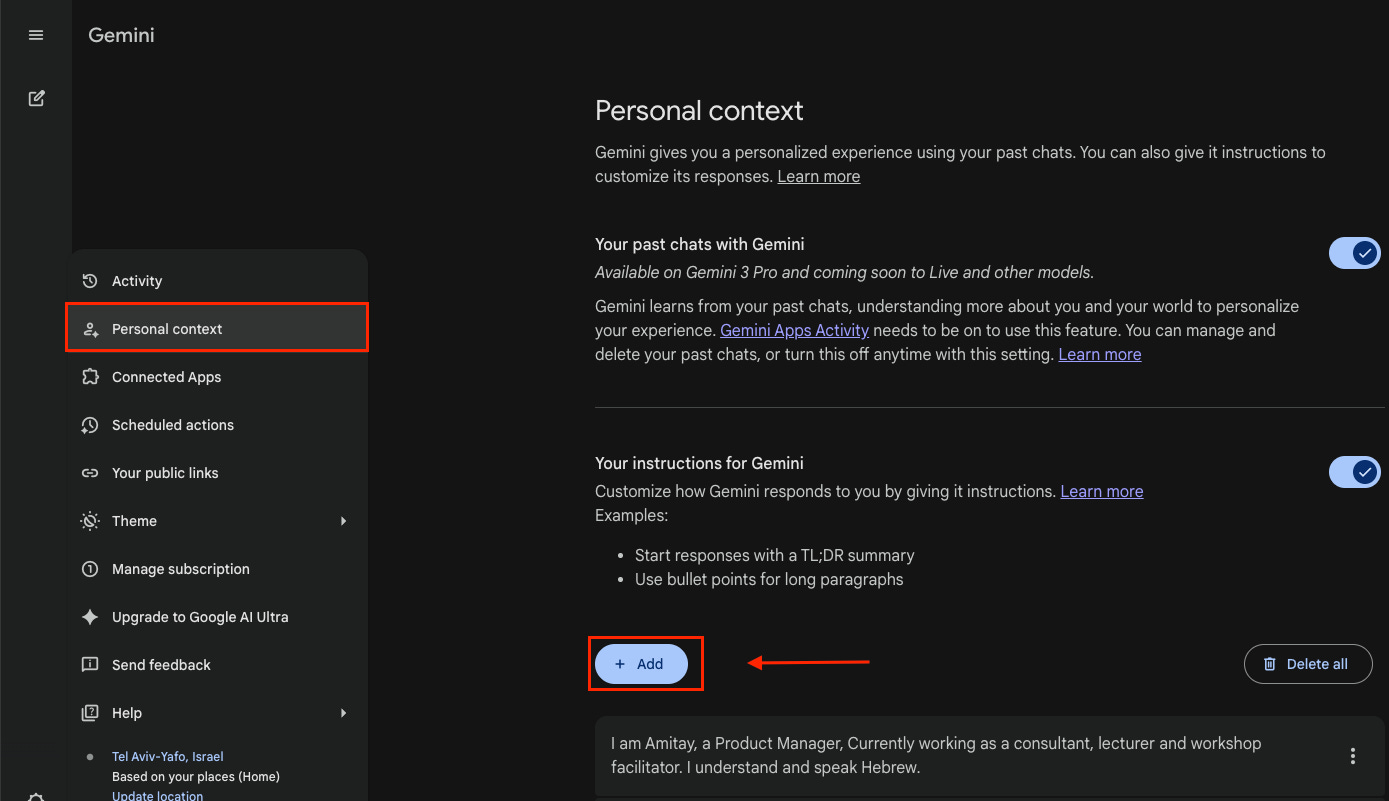Click the Send feedback speech icon
Screen dimensions: 1389x801
[x=90, y=665]
